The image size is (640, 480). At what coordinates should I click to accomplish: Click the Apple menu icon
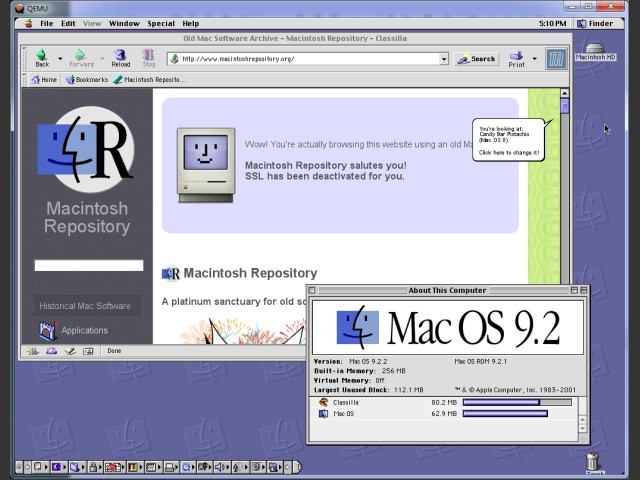[x=28, y=24]
